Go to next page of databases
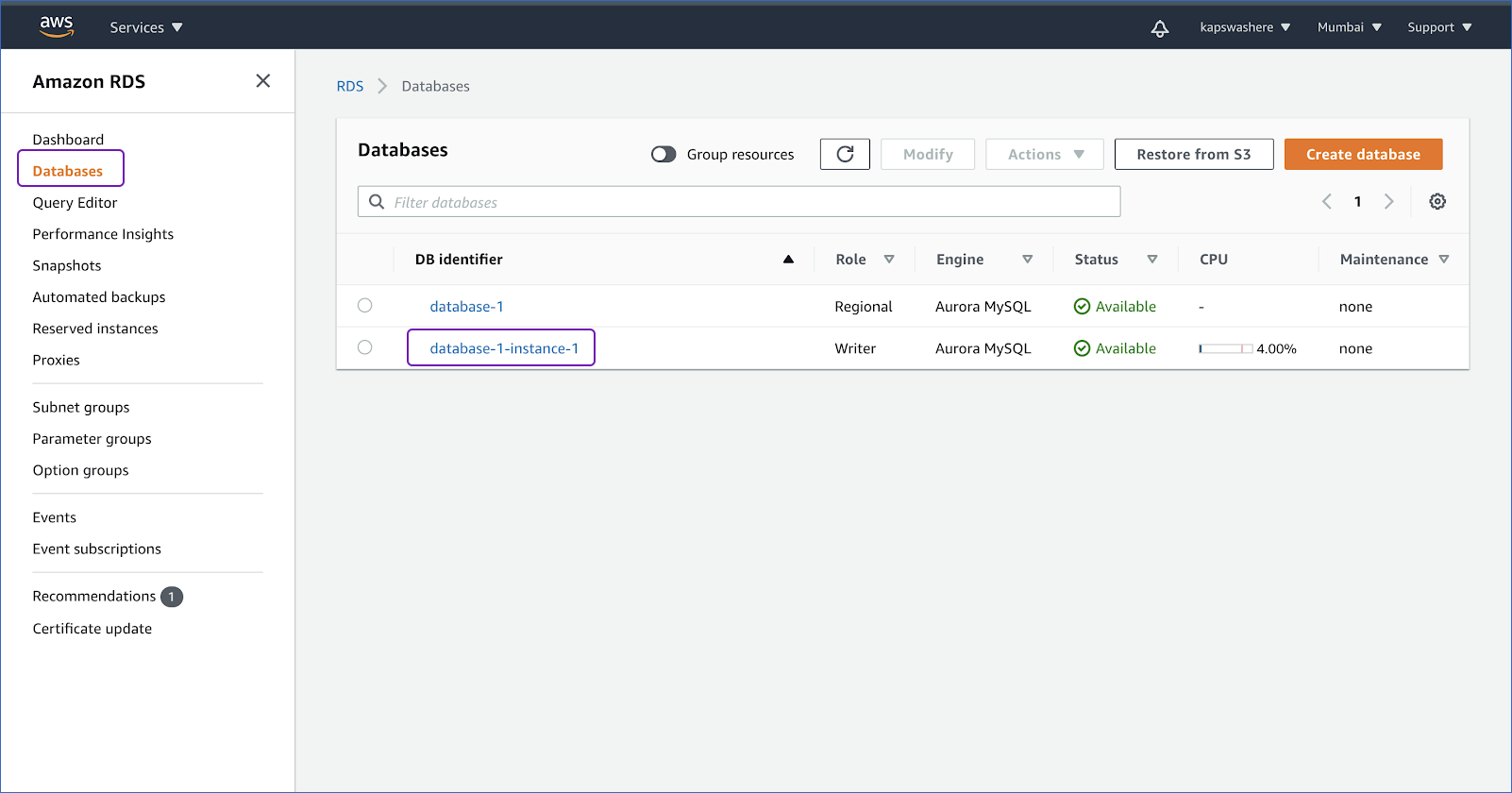Viewport: 1512px width, 793px height. (x=1388, y=201)
